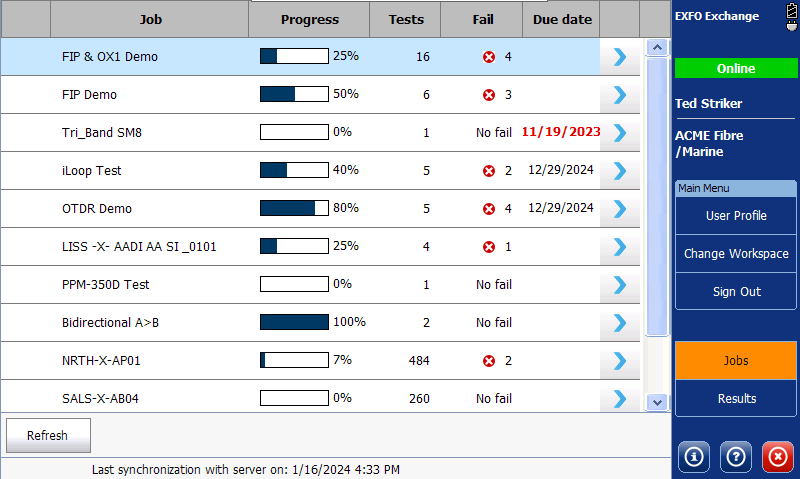
Task: Open Tri_Band SM8 details chevron
Action: tap(620, 133)
